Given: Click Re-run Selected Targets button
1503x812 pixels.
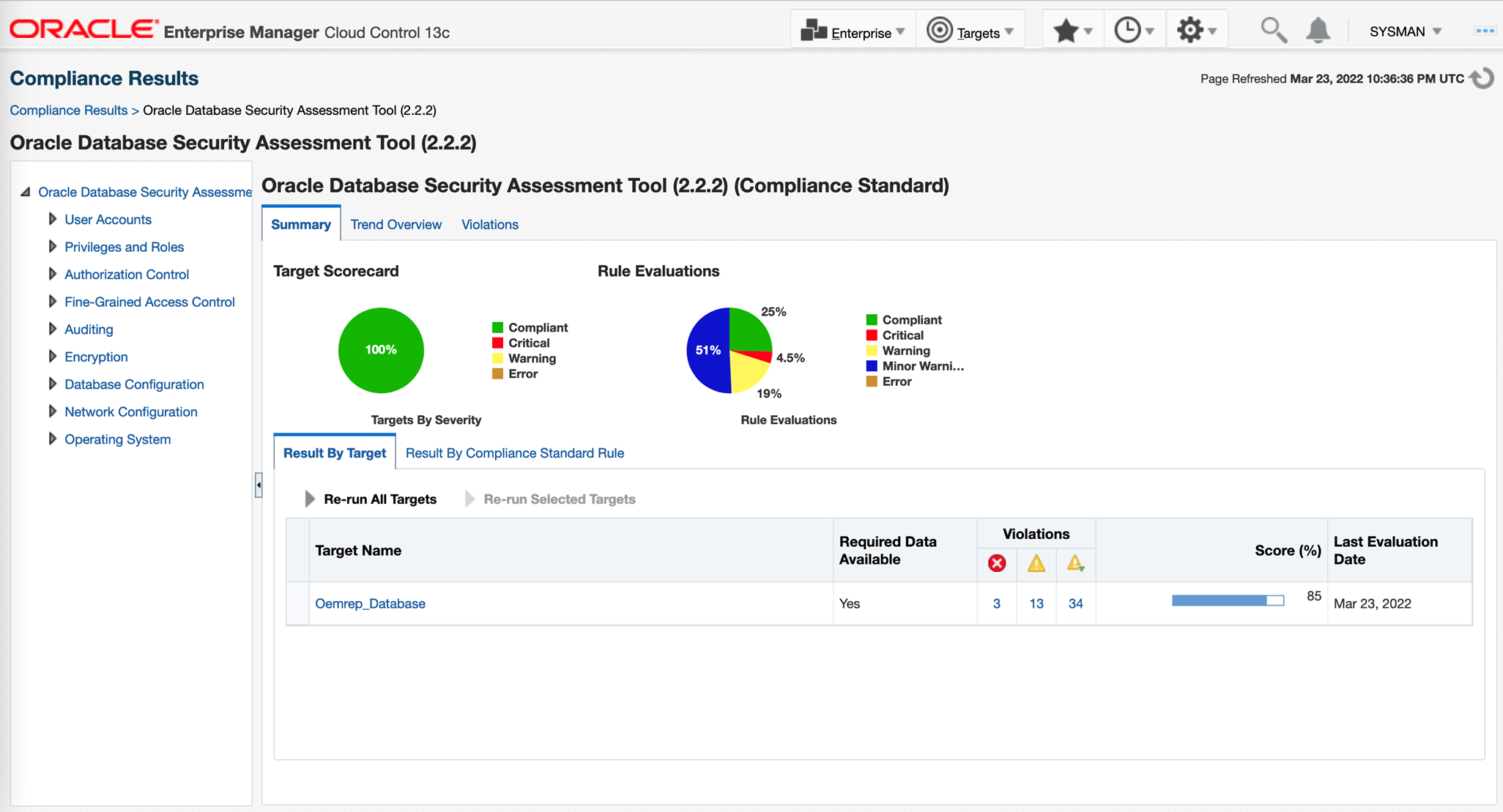Looking at the screenshot, I should click(550, 499).
